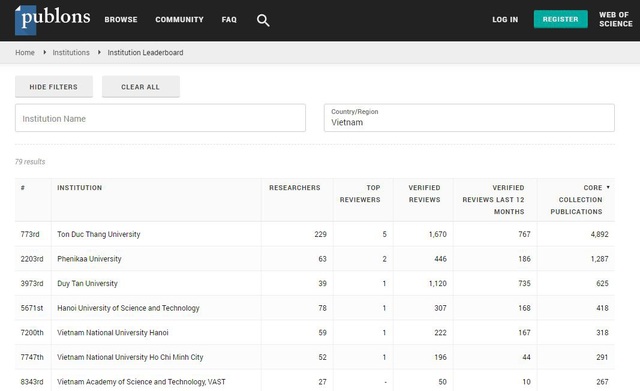
Task: Click core publications value 1,287
Action: (x=600, y=259)
